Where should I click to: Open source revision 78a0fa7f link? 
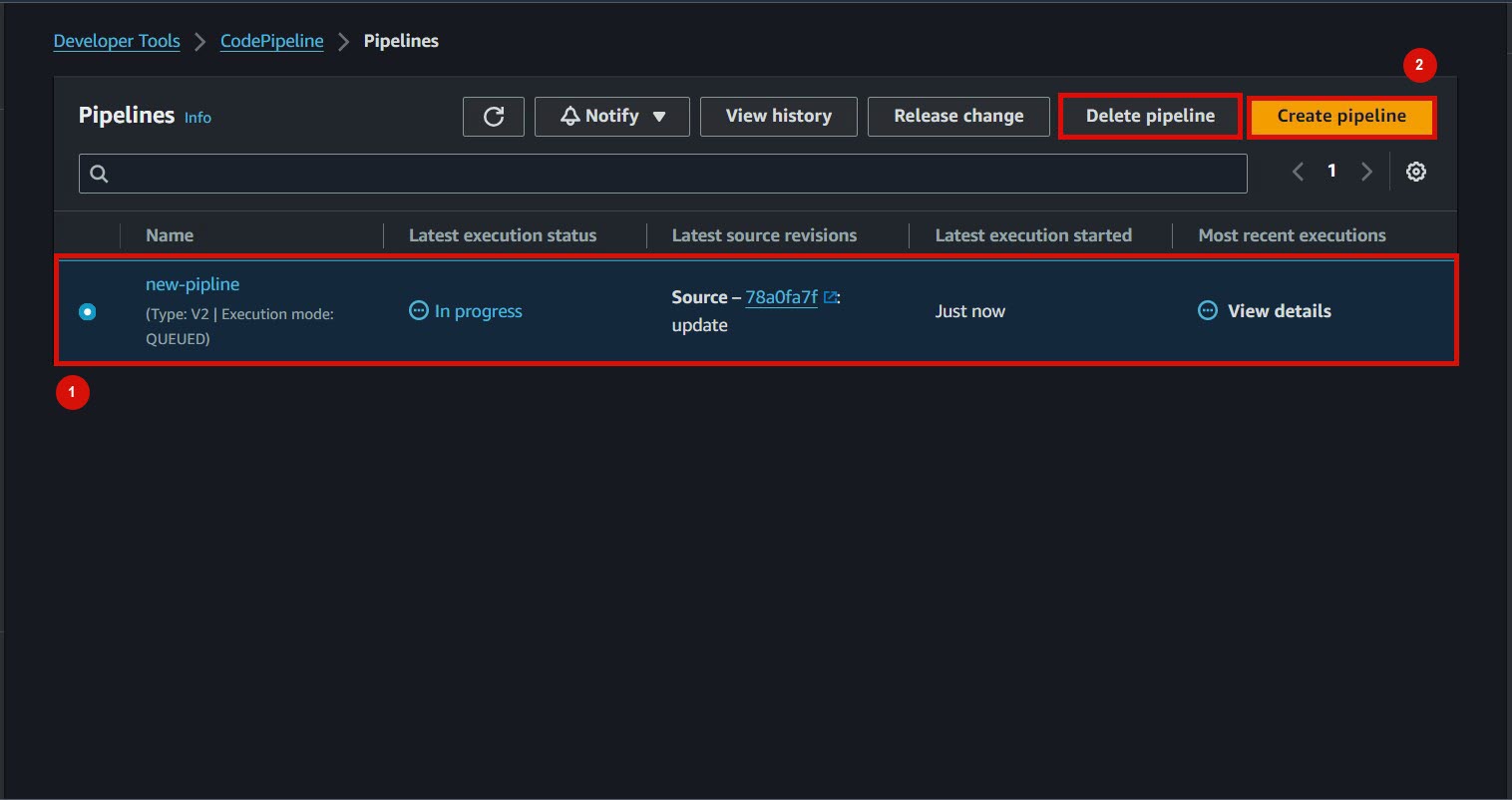tap(782, 297)
